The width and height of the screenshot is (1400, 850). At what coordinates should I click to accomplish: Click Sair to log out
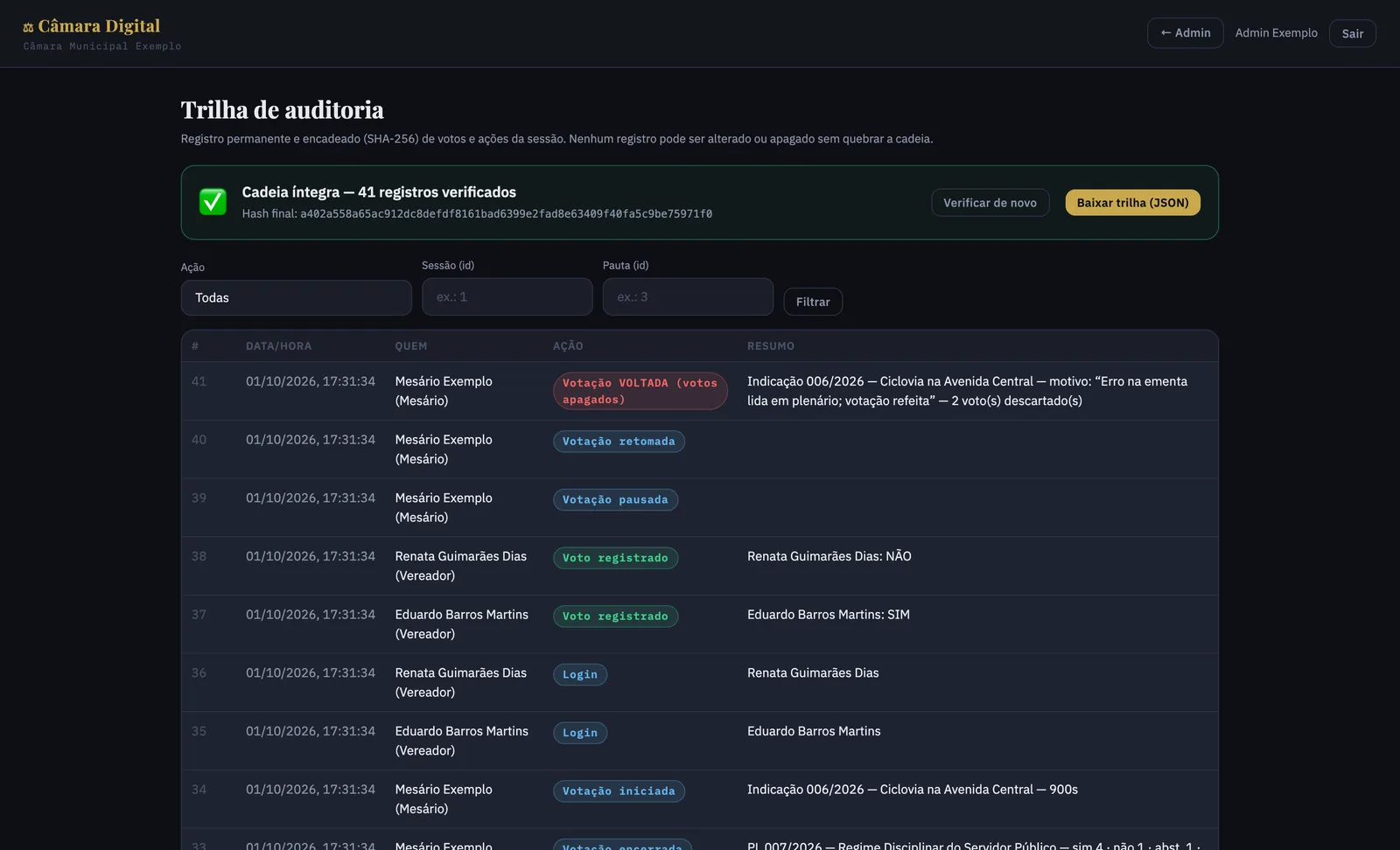pos(1352,33)
